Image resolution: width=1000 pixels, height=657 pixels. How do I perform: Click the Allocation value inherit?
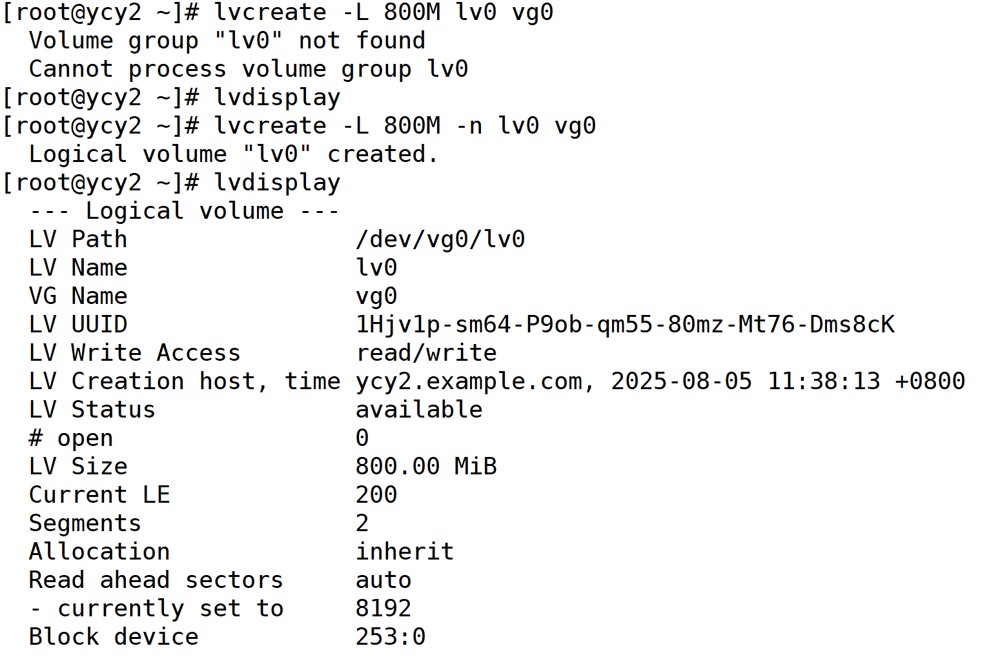(404, 551)
